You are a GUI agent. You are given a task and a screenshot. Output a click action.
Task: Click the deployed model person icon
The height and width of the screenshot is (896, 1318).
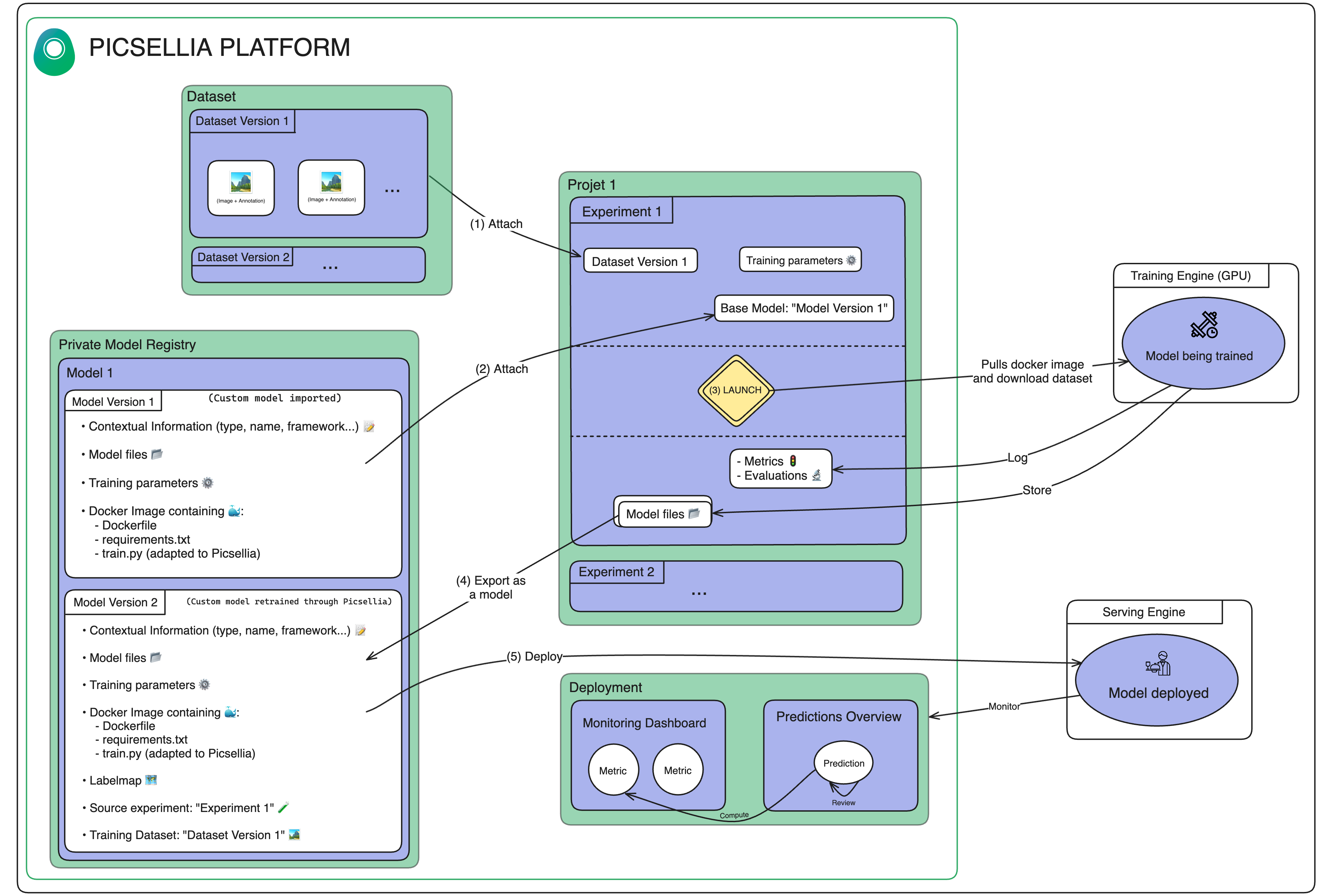1158,664
